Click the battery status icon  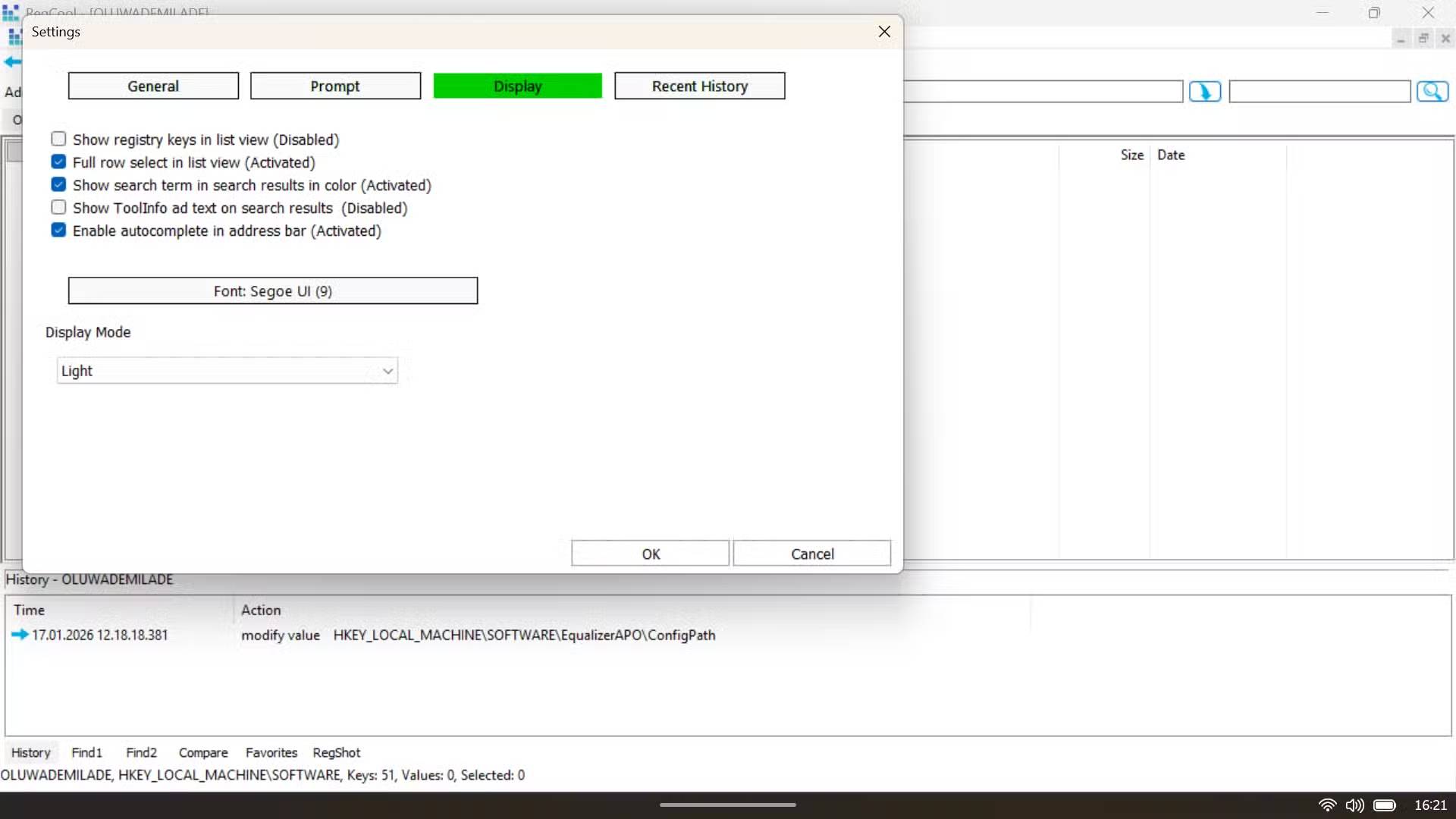[1385, 805]
